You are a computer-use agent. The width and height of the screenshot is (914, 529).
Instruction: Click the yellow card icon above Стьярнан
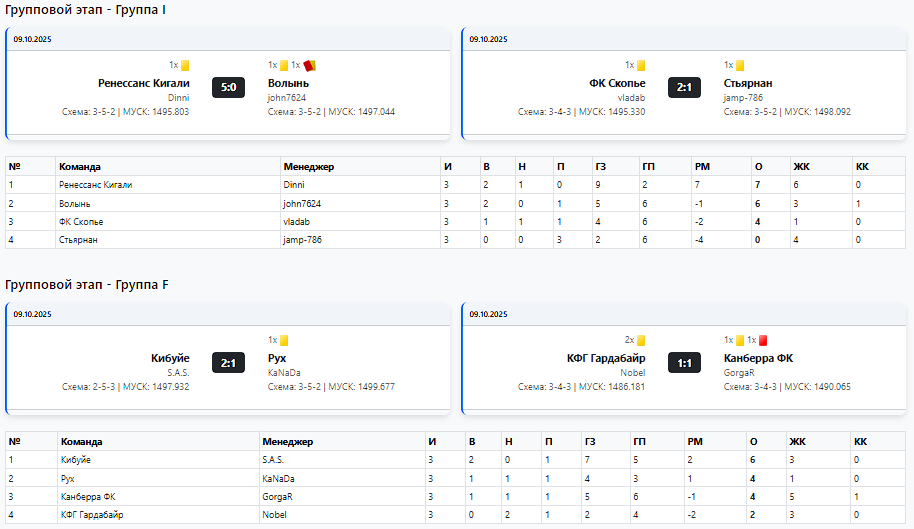pyautogui.click(x=740, y=66)
